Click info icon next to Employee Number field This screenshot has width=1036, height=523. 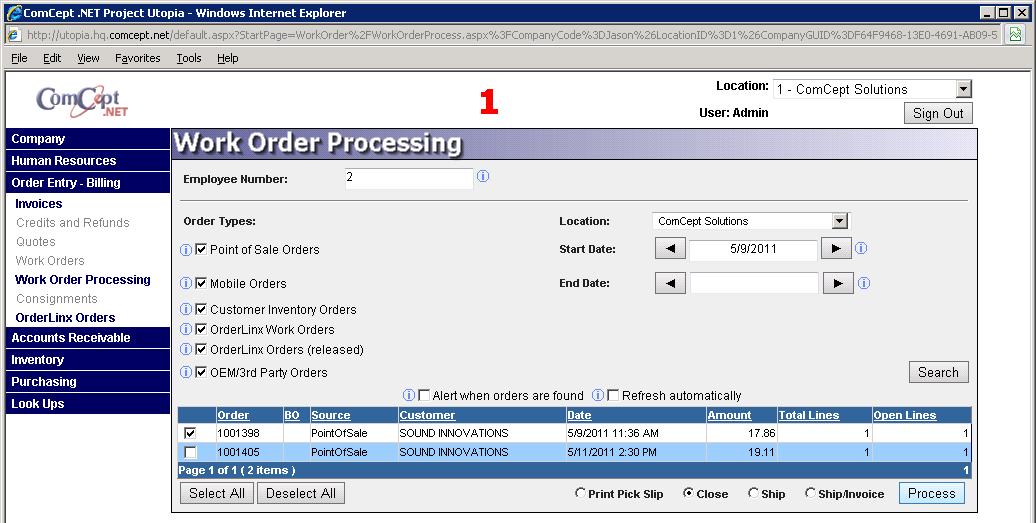483,177
